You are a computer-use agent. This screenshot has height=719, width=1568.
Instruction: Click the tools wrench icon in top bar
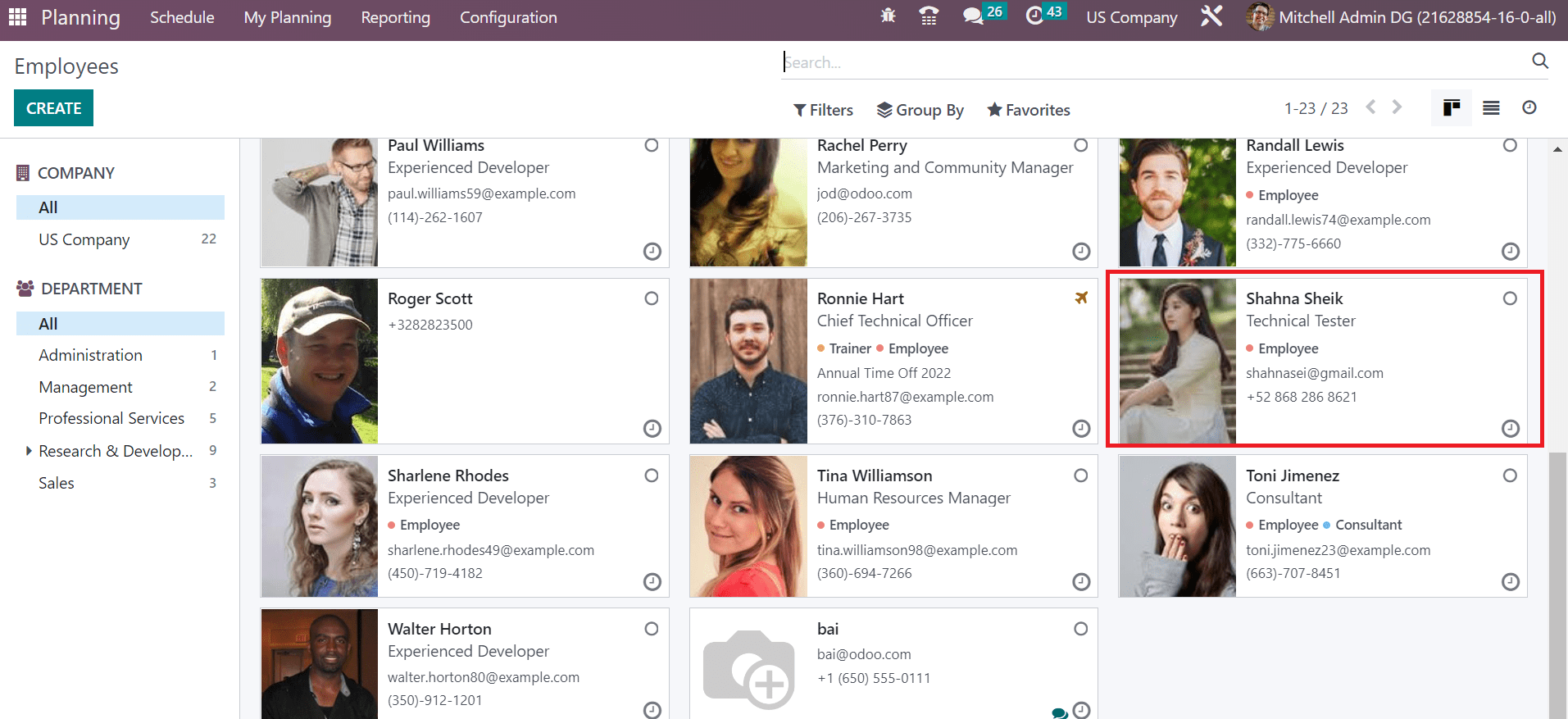1211,16
